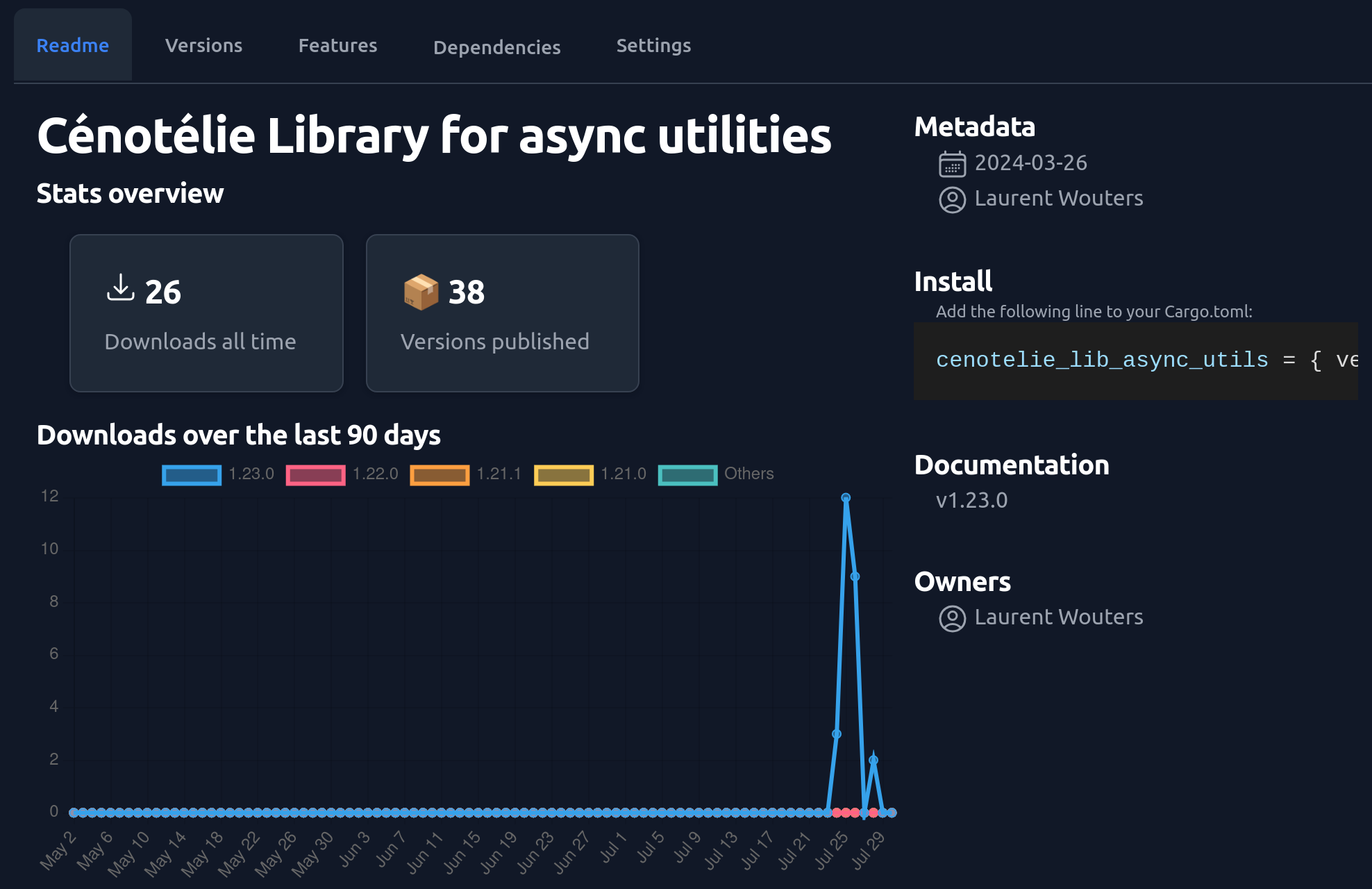The width and height of the screenshot is (1372, 889).
Task: Switch to the Versions tab
Action: pos(204,45)
